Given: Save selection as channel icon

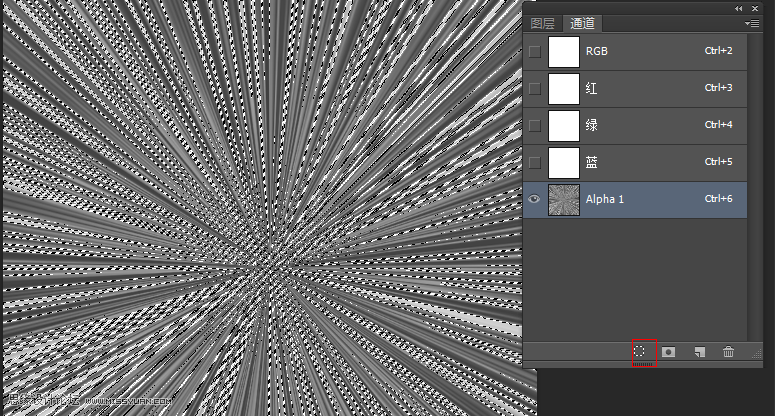Looking at the screenshot, I should point(669,352).
